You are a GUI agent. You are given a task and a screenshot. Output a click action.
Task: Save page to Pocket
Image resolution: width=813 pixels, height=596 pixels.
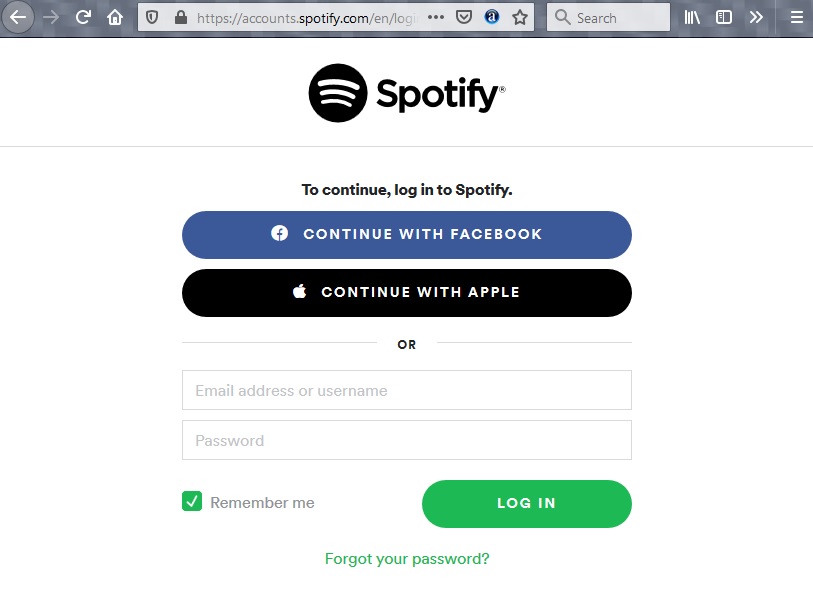(x=464, y=17)
